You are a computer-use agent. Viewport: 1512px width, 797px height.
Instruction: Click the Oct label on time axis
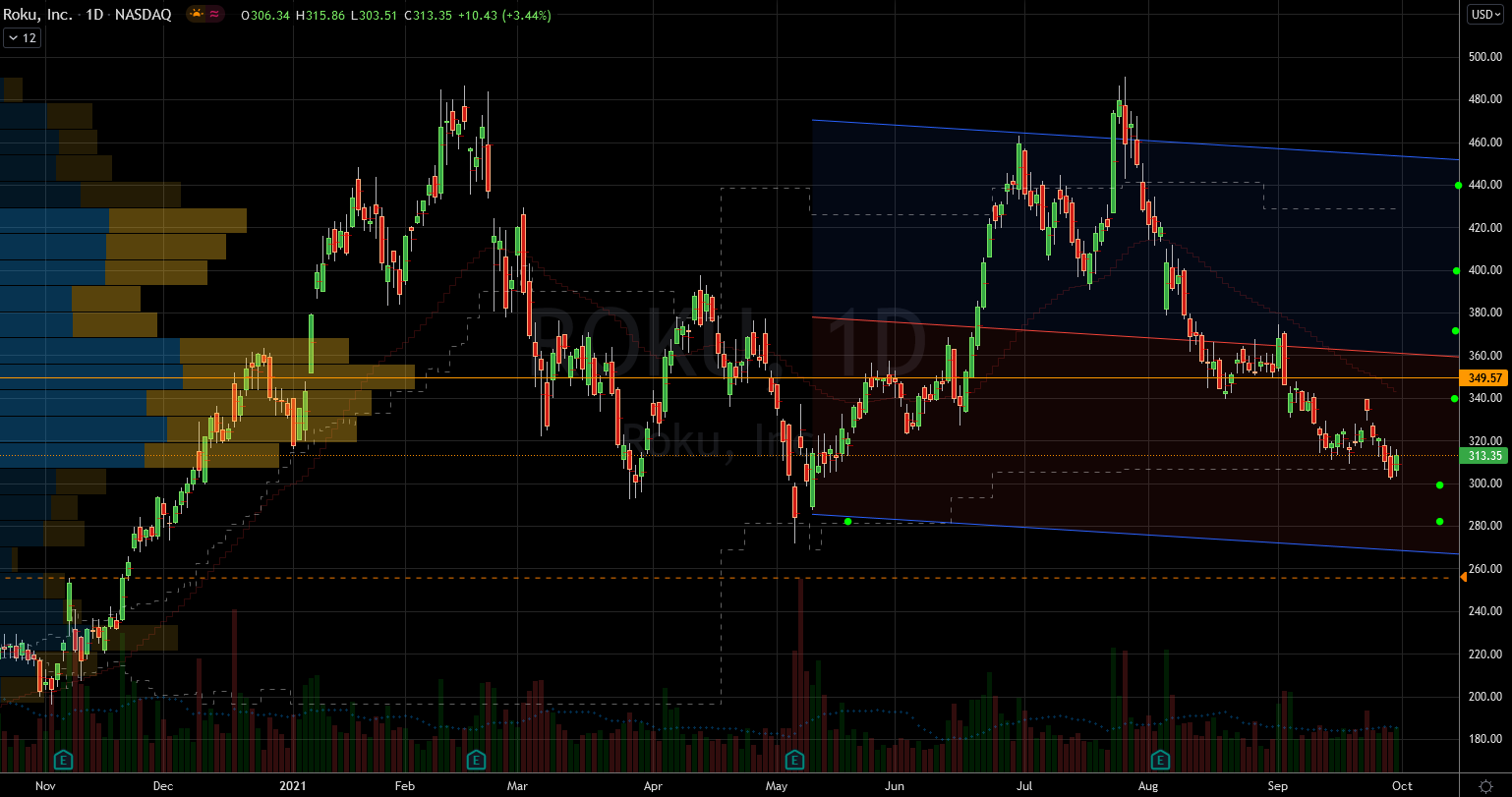click(1403, 786)
